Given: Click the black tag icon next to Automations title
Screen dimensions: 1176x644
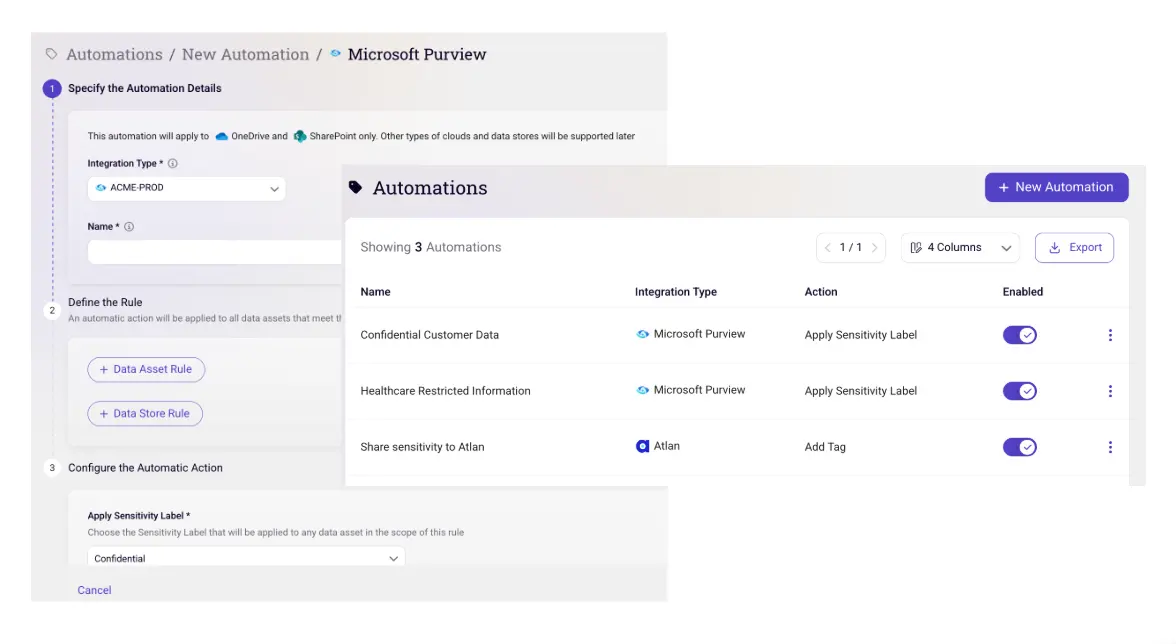Looking at the screenshot, I should click(x=356, y=187).
